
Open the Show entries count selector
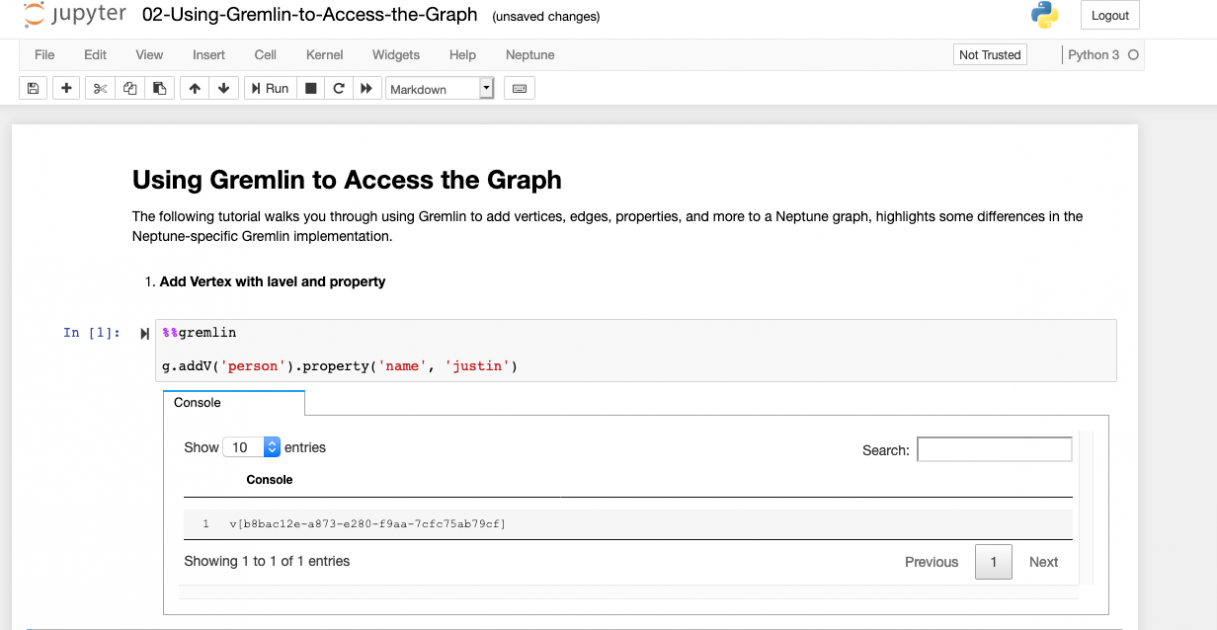(x=249, y=447)
